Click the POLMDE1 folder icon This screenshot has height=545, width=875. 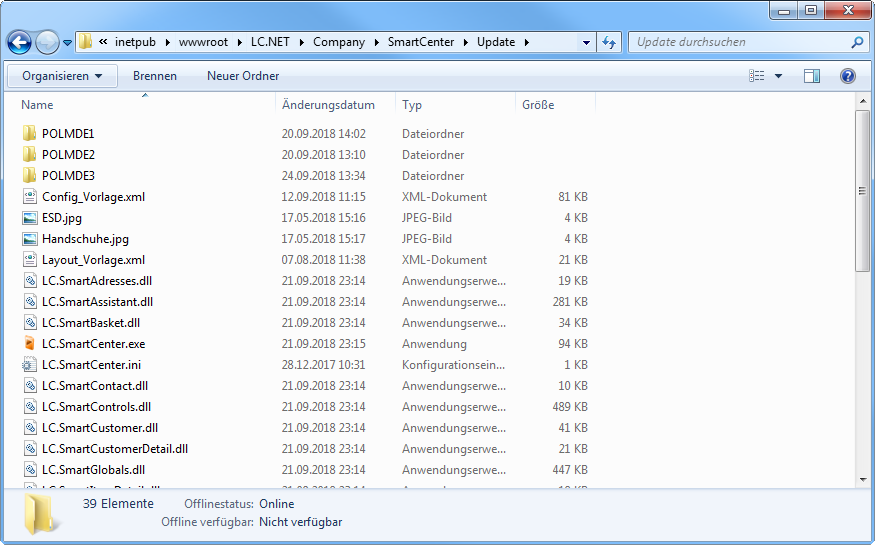click(29, 134)
